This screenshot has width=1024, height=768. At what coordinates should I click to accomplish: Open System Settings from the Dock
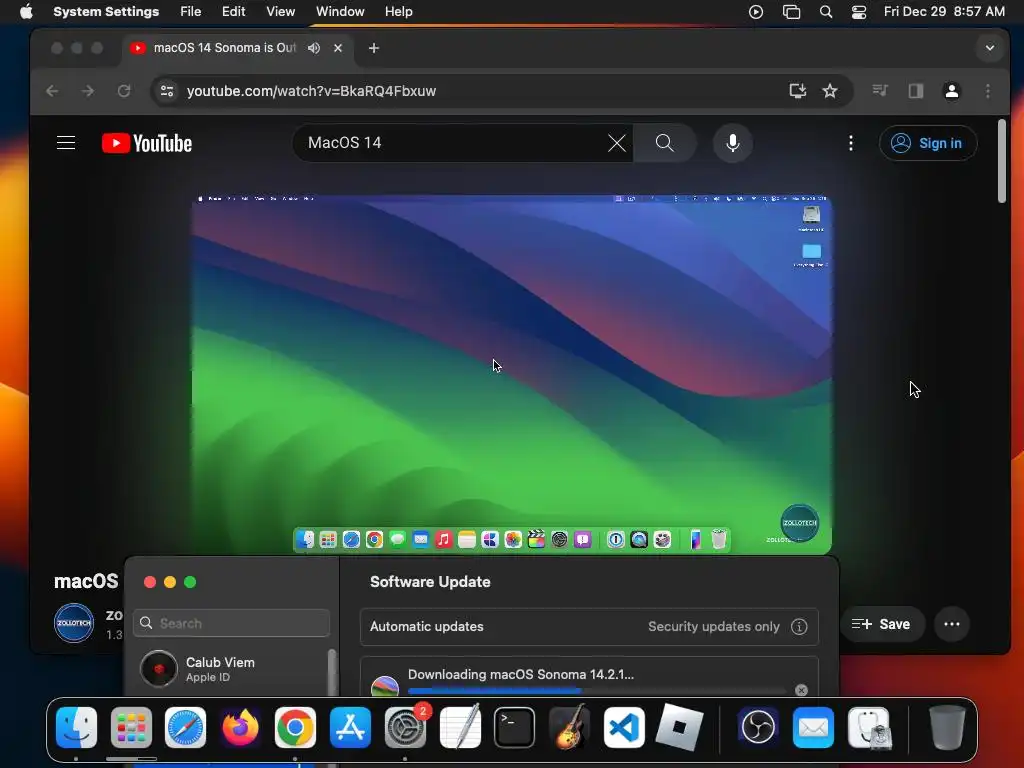click(405, 728)
